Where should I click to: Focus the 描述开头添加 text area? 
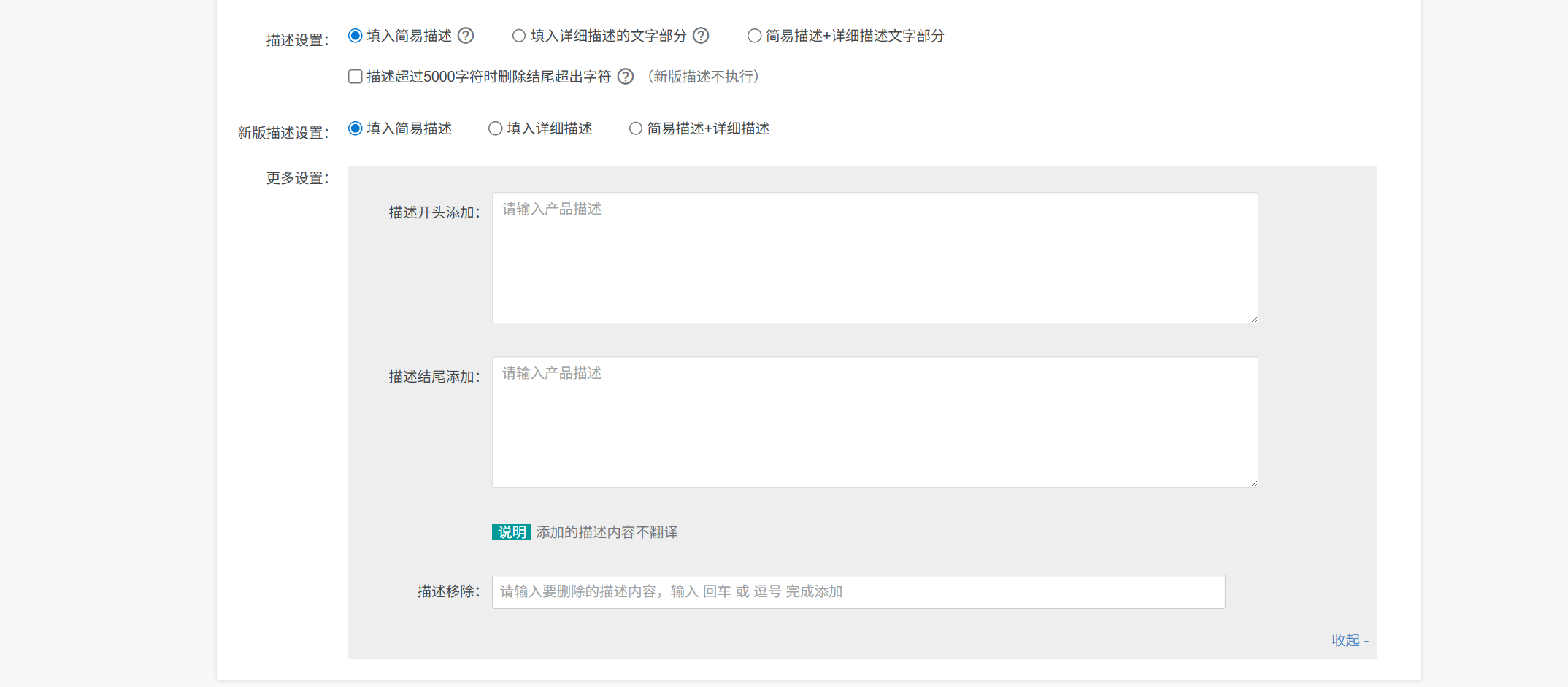click(x=875, y=258)
